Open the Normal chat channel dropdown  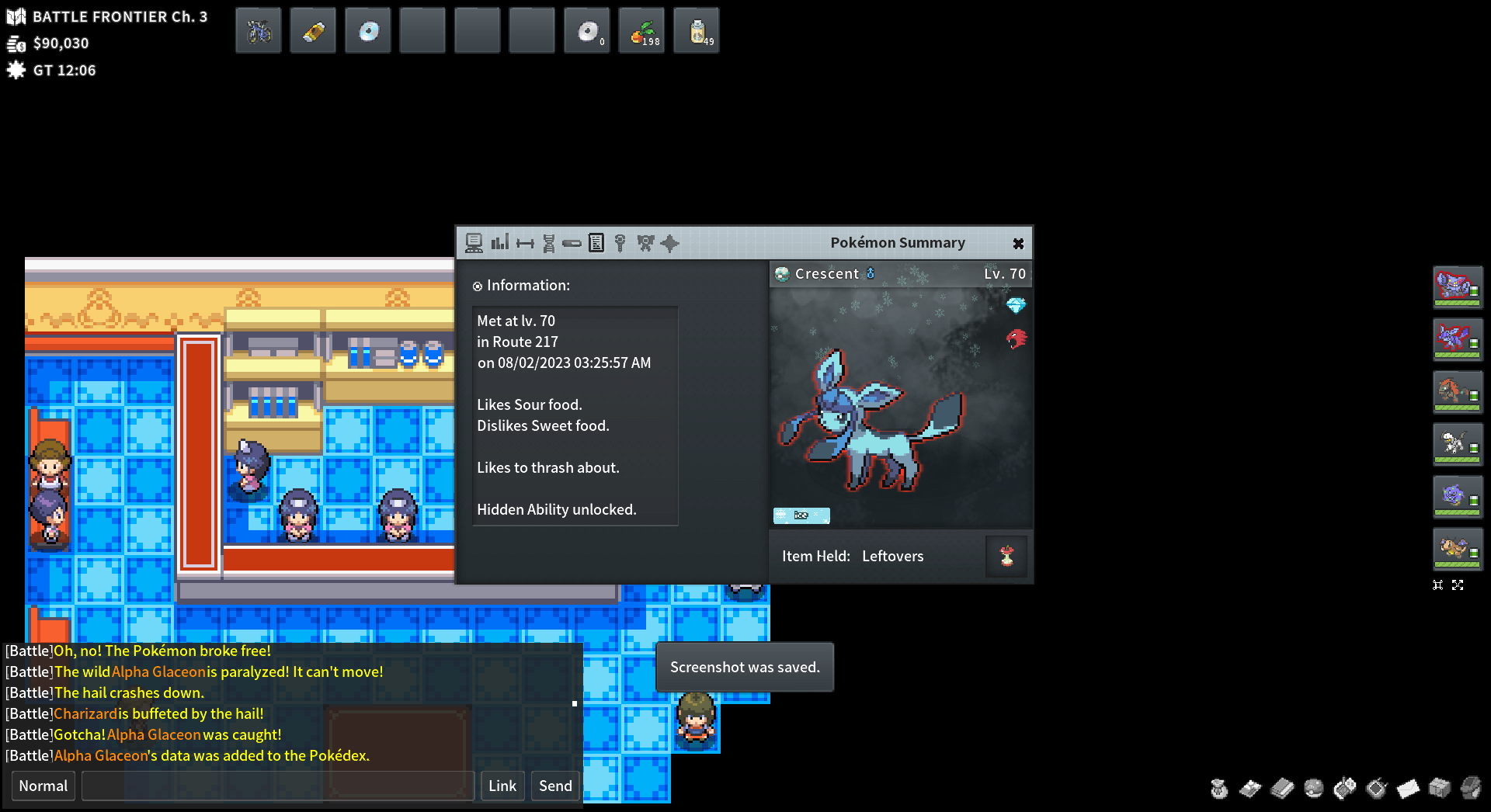(43, 786)
